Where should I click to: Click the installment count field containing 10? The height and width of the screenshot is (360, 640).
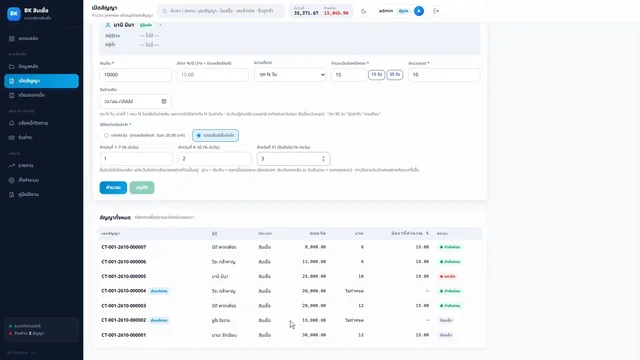click(444, 75)
